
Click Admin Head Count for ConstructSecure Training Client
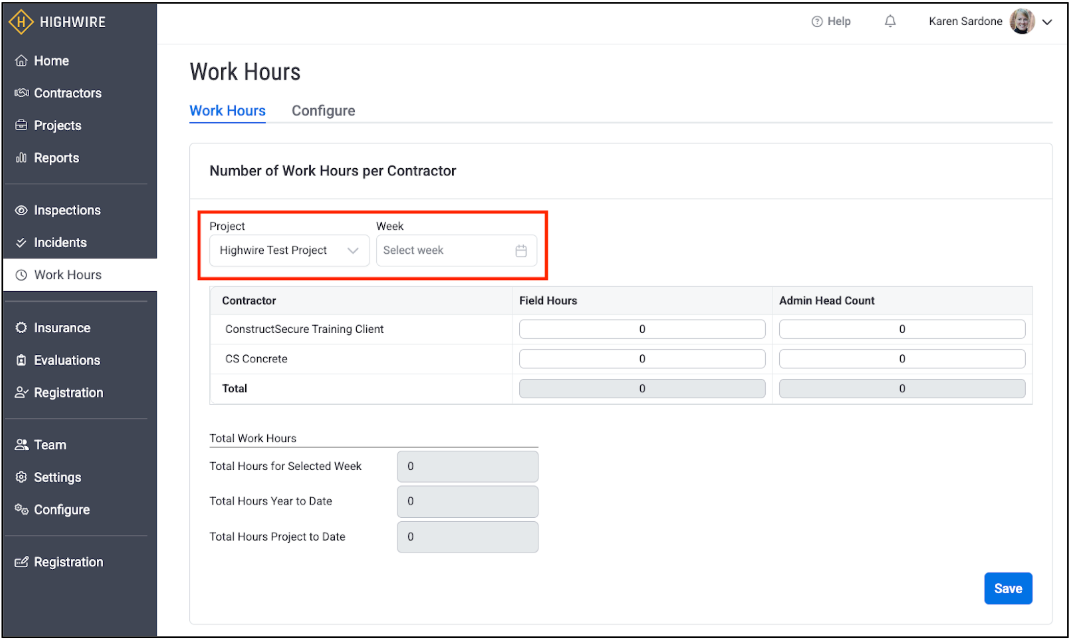pos(901,329)
